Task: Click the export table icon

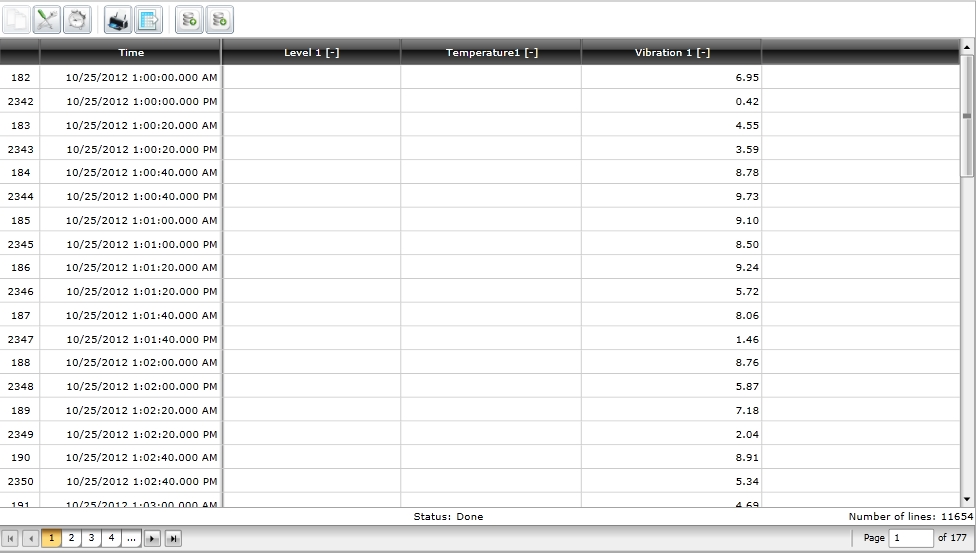Action: (149, 19)
